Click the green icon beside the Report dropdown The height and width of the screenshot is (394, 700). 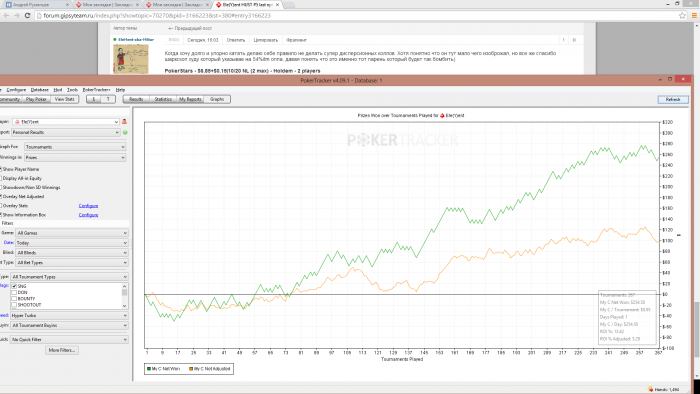pos(125,133)
